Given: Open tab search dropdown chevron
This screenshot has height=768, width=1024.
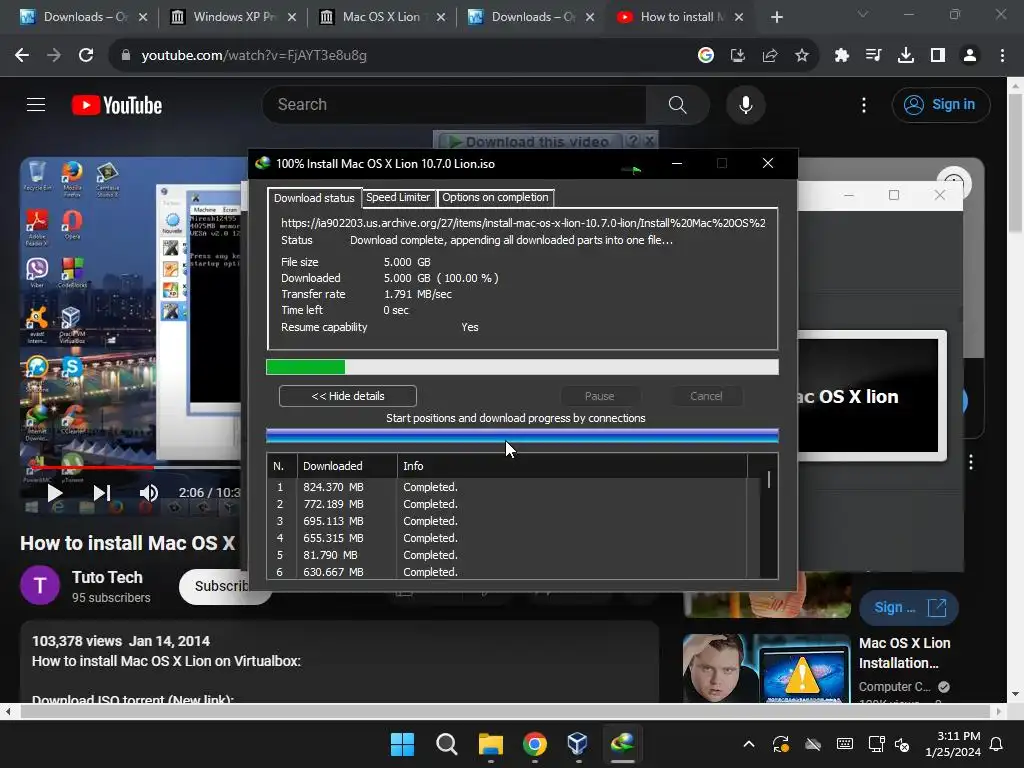Looking at the screenshot, I should coord(863,14).
